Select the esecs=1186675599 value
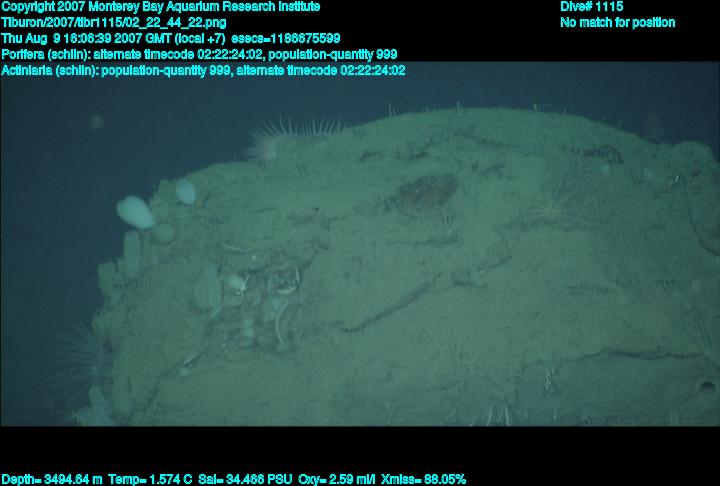 [286, 39]
